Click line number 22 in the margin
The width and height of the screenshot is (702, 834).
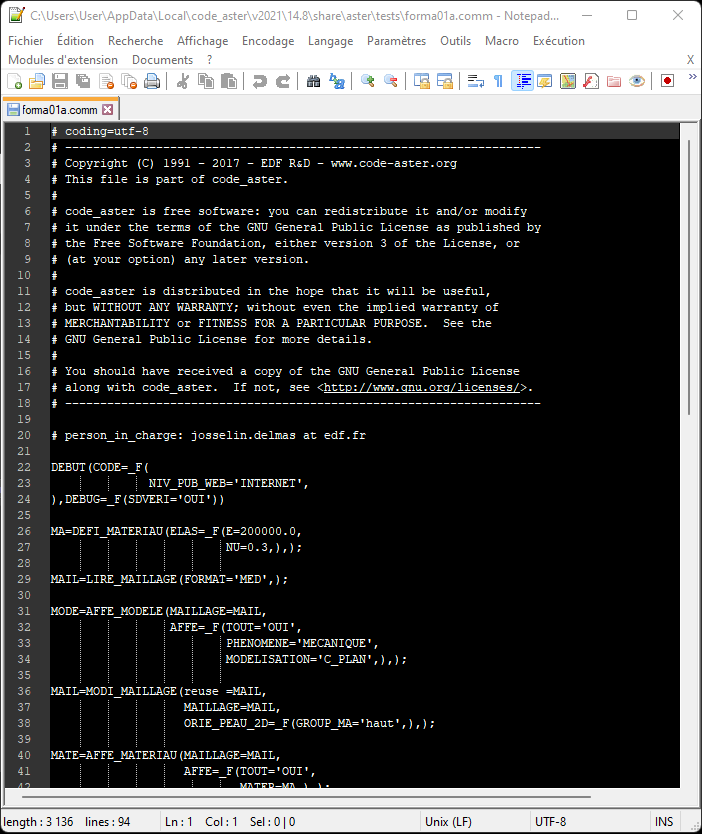pos(24,468)
